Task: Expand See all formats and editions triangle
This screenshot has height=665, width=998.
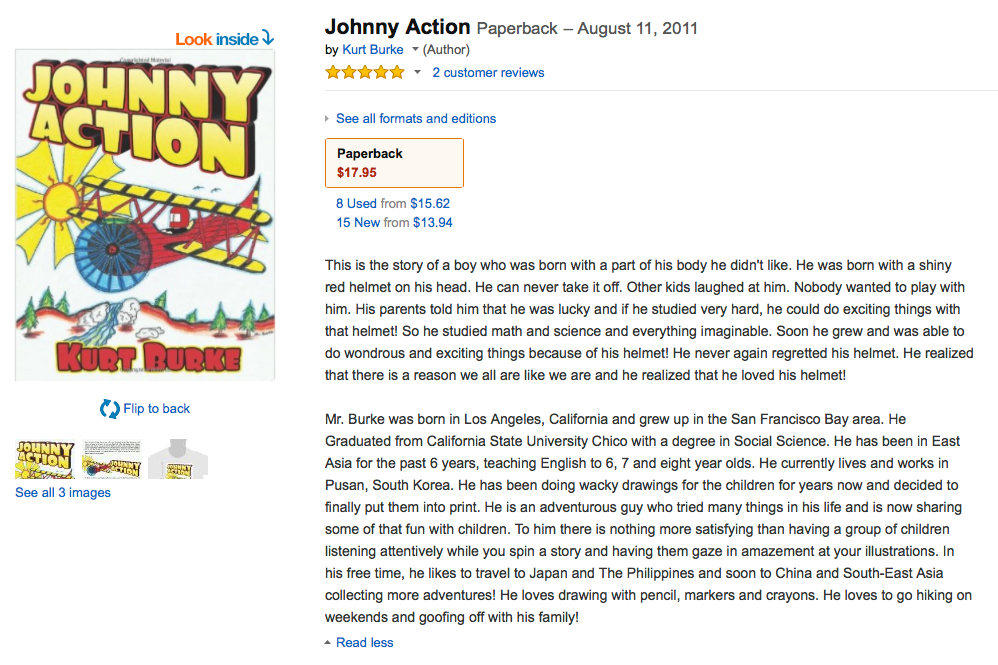Action: pos(327,118)
